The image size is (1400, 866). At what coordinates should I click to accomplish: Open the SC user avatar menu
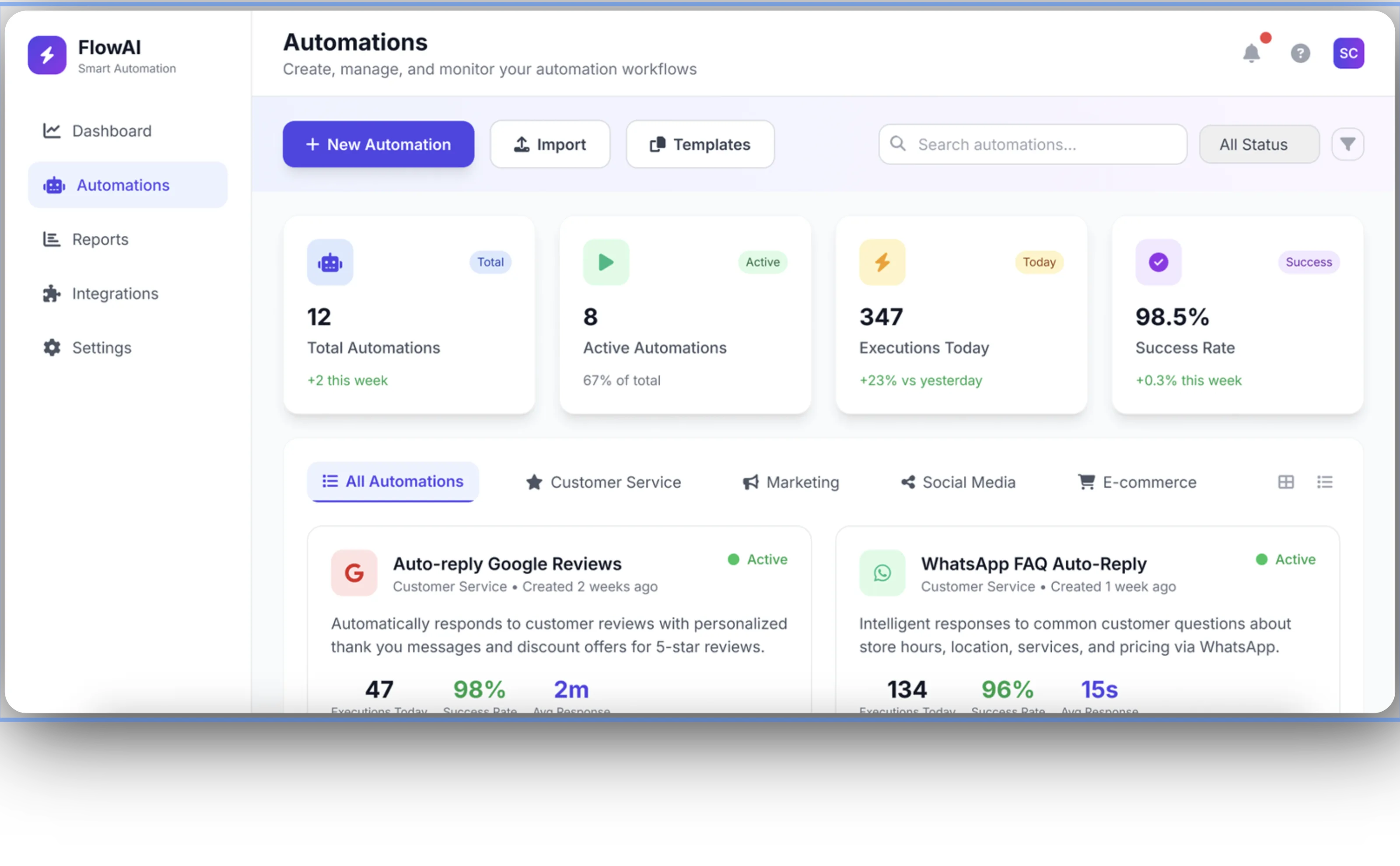(x=1348, y=53)
